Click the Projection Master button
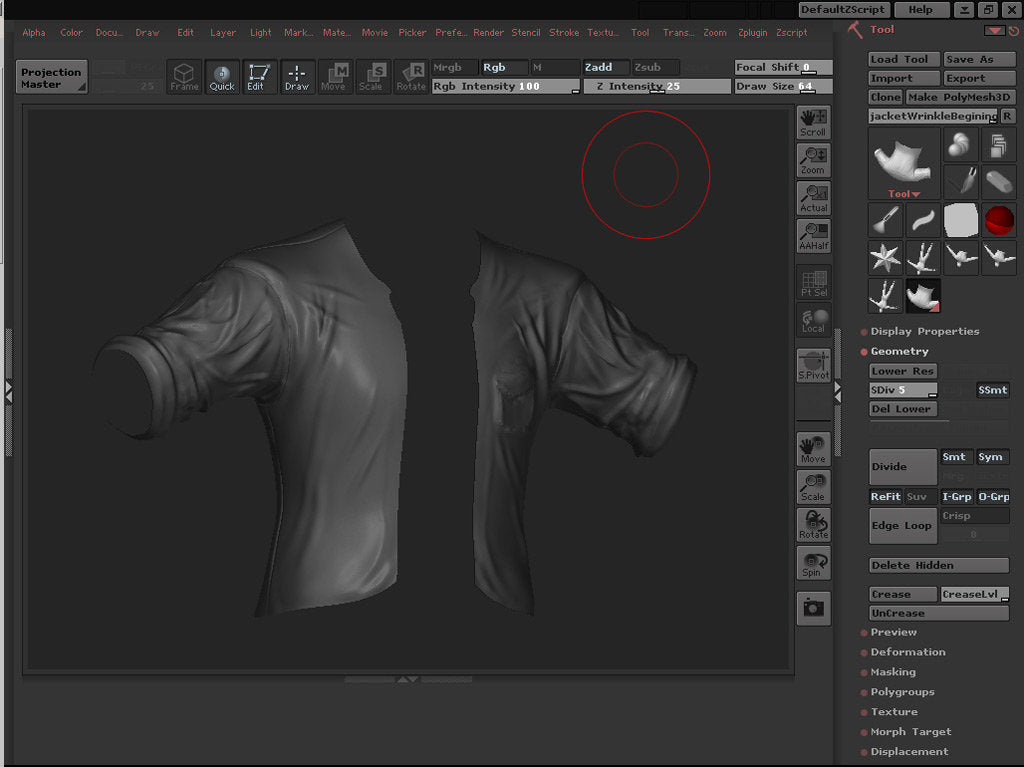Viewport: 1024px width, 767px height. point(52,77)
